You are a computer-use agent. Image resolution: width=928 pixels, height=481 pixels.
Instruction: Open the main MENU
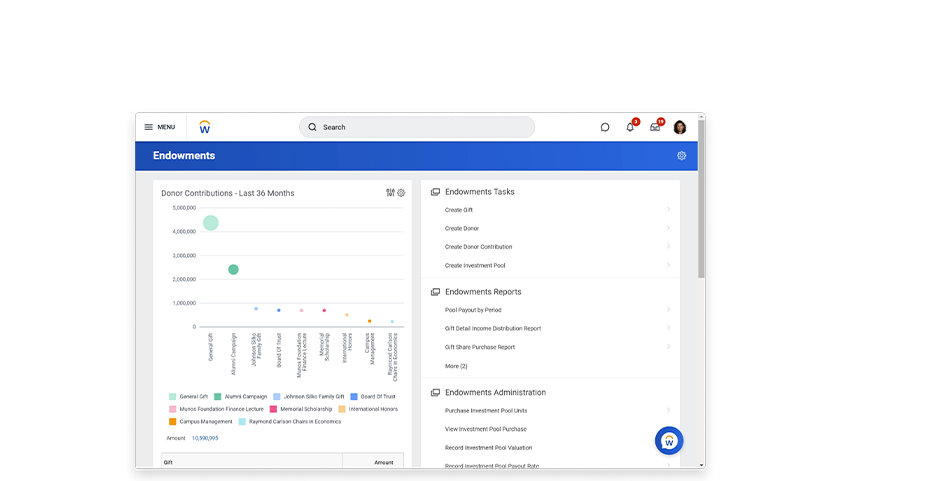(x=159, y=127)
